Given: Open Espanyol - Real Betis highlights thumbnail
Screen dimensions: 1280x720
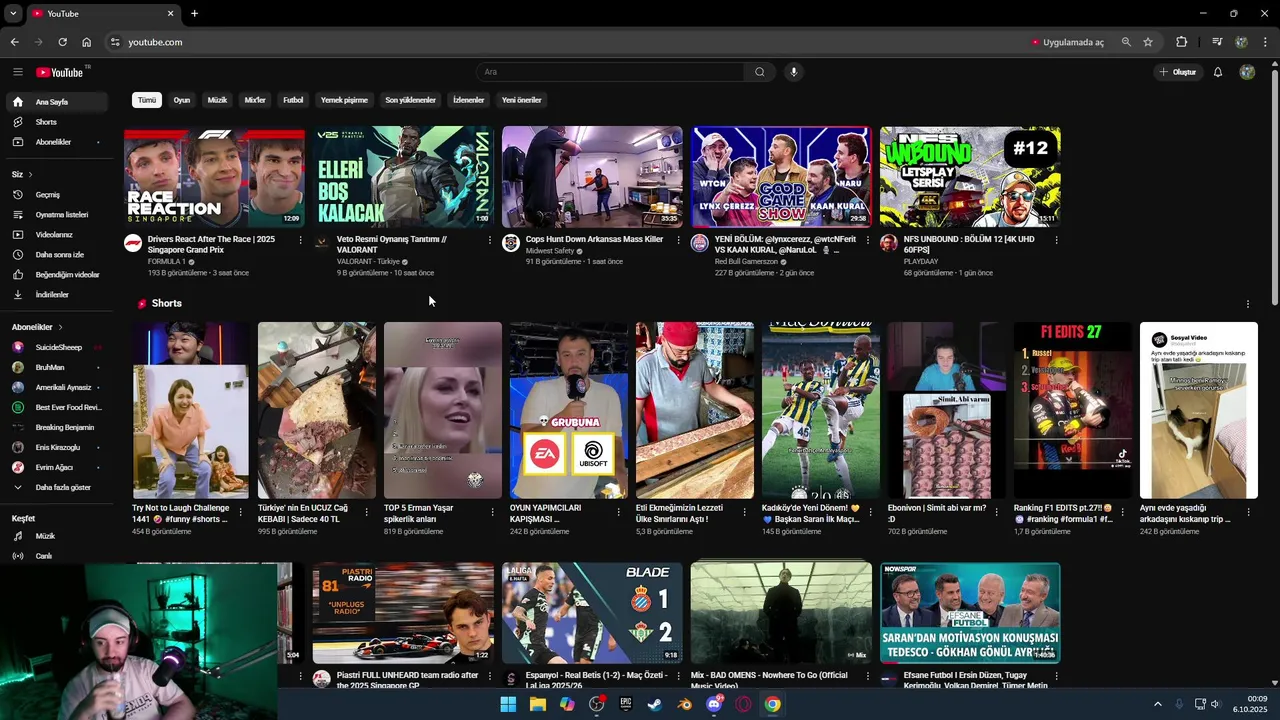Looking at the screenshot, I should click(592, 613).
